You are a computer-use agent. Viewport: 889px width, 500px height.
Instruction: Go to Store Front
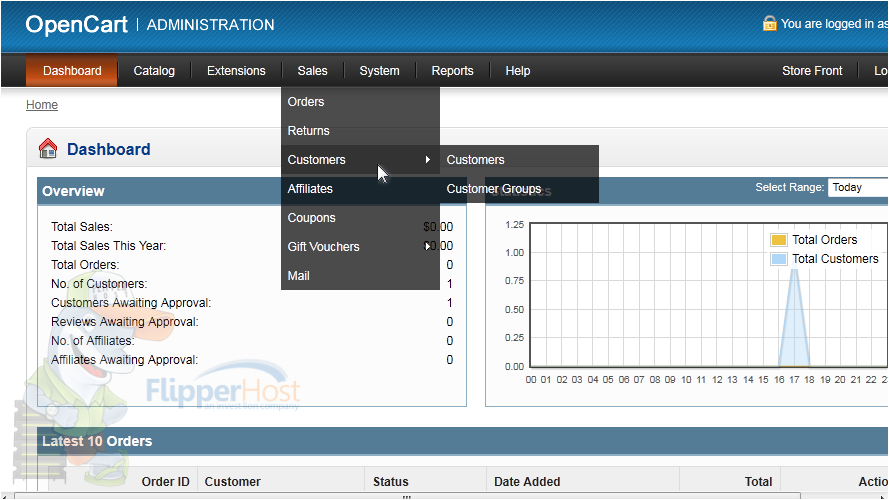(812, 71)
